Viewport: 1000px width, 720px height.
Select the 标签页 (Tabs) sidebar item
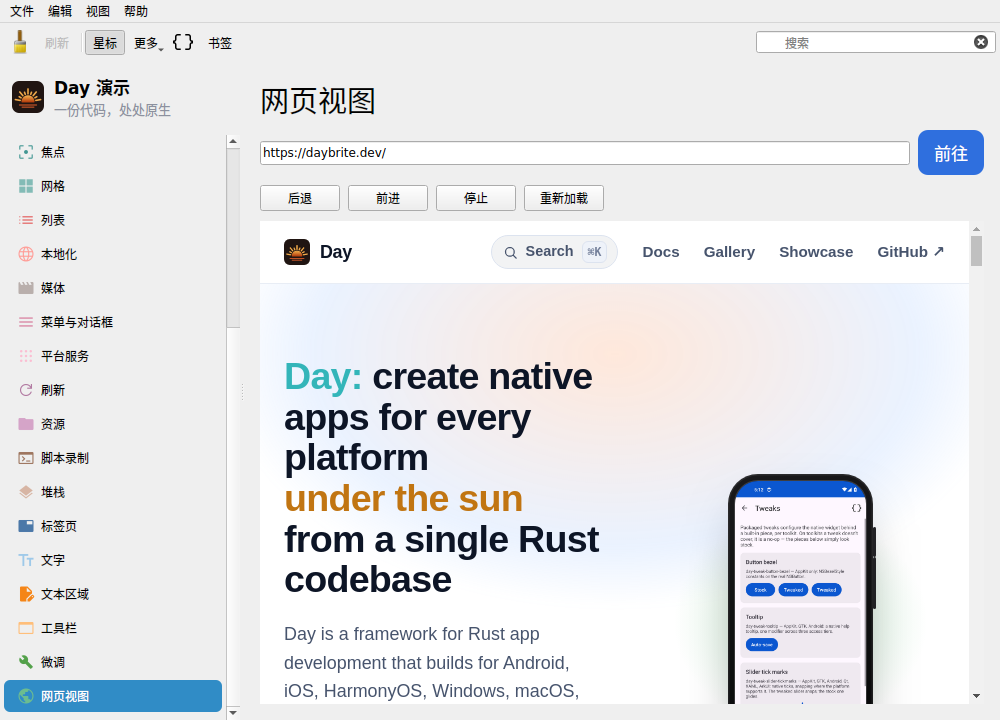click(x=113, y=526)
